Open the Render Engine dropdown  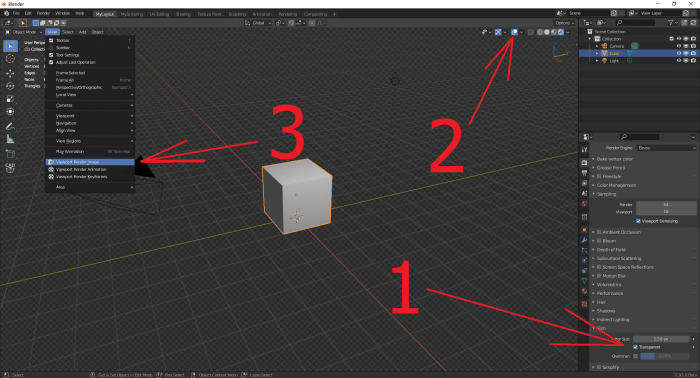click(x=666, y=148)
